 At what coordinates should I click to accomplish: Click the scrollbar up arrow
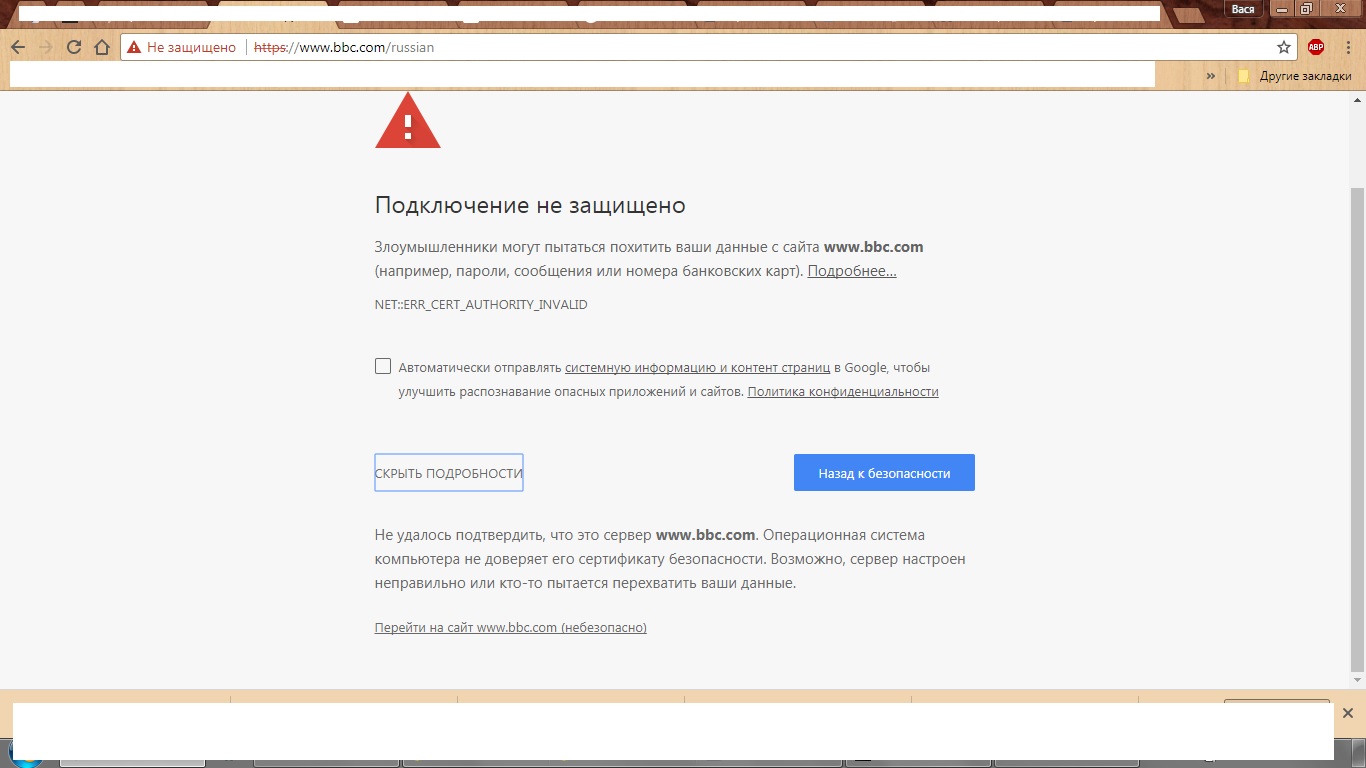1357,98
